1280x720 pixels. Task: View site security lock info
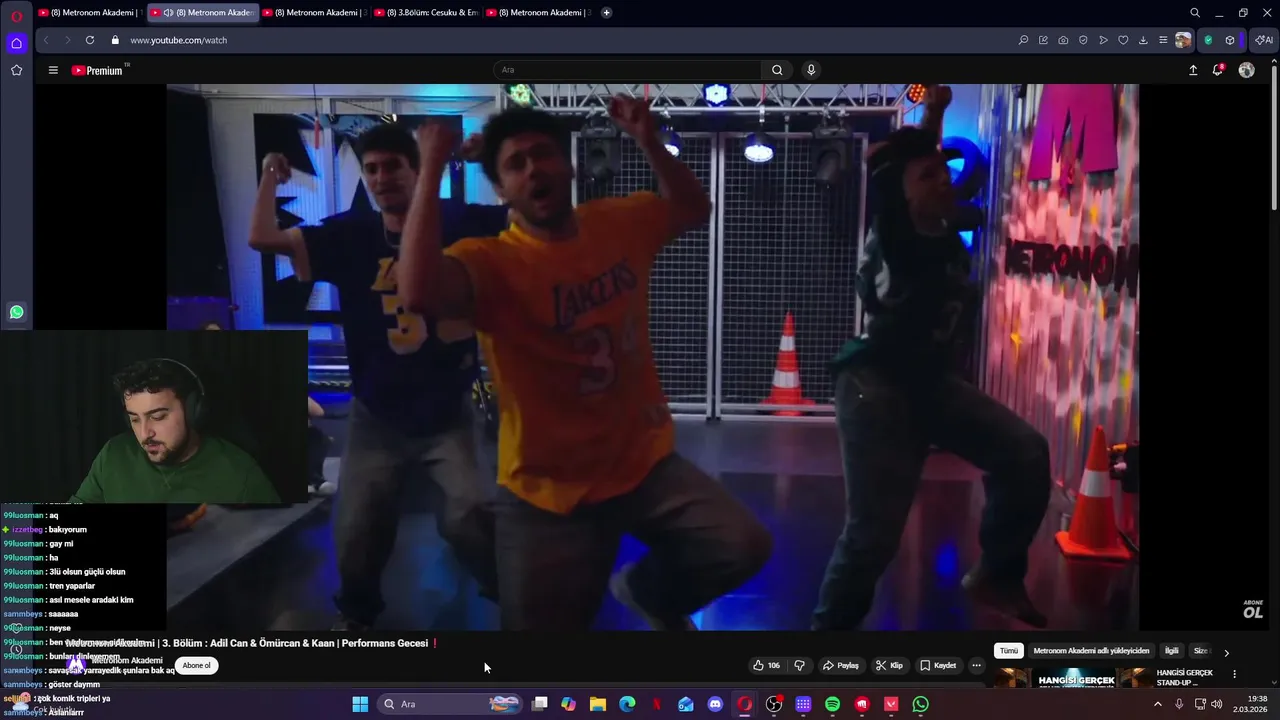(115, 40)
